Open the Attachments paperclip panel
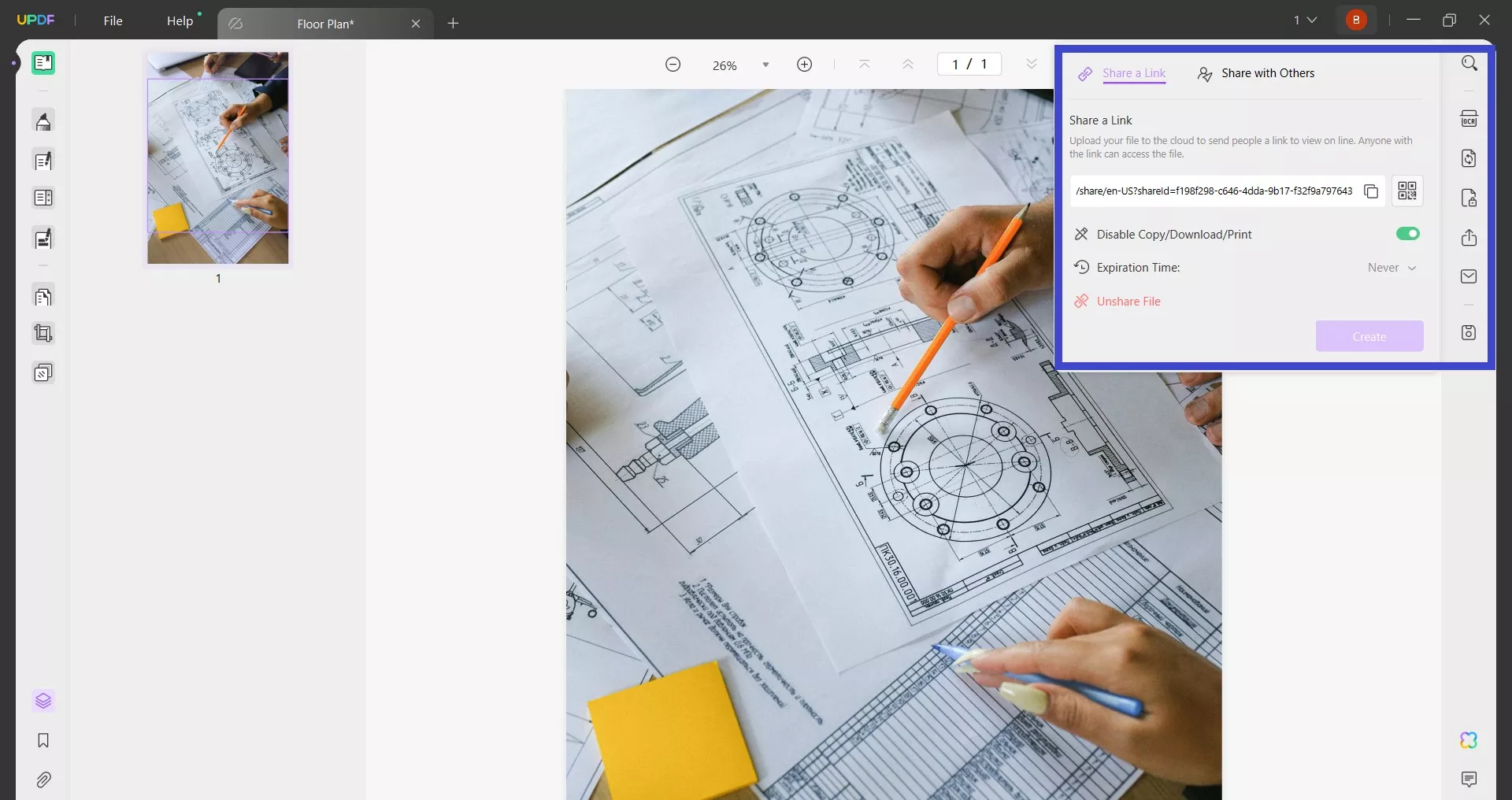Image resolution: width=1512 pixels, height=800 pixels. (x=43, y=780)
